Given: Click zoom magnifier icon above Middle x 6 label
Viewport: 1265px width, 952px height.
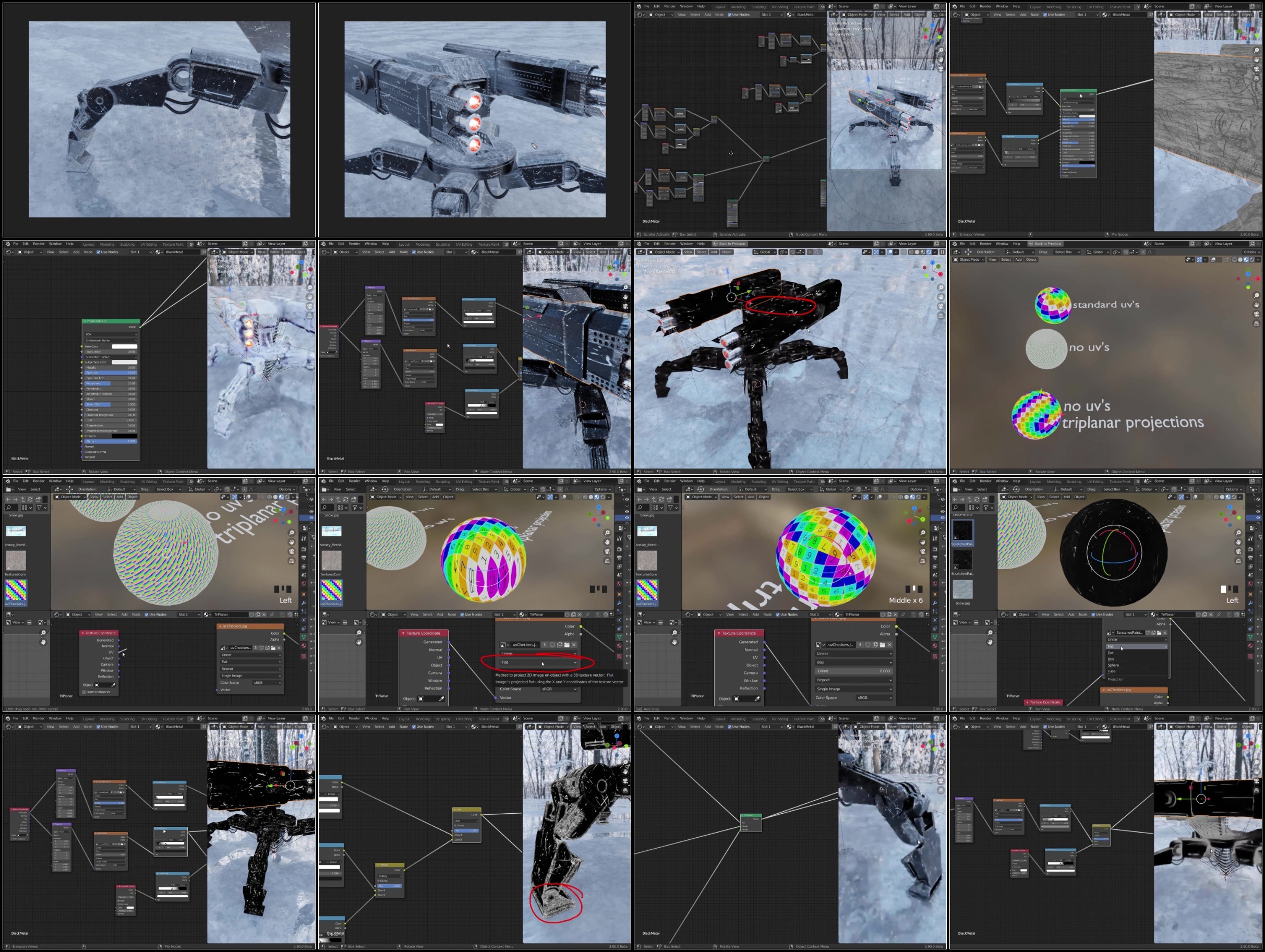Looking at the screenshot, I should click(x=923, y=533).
